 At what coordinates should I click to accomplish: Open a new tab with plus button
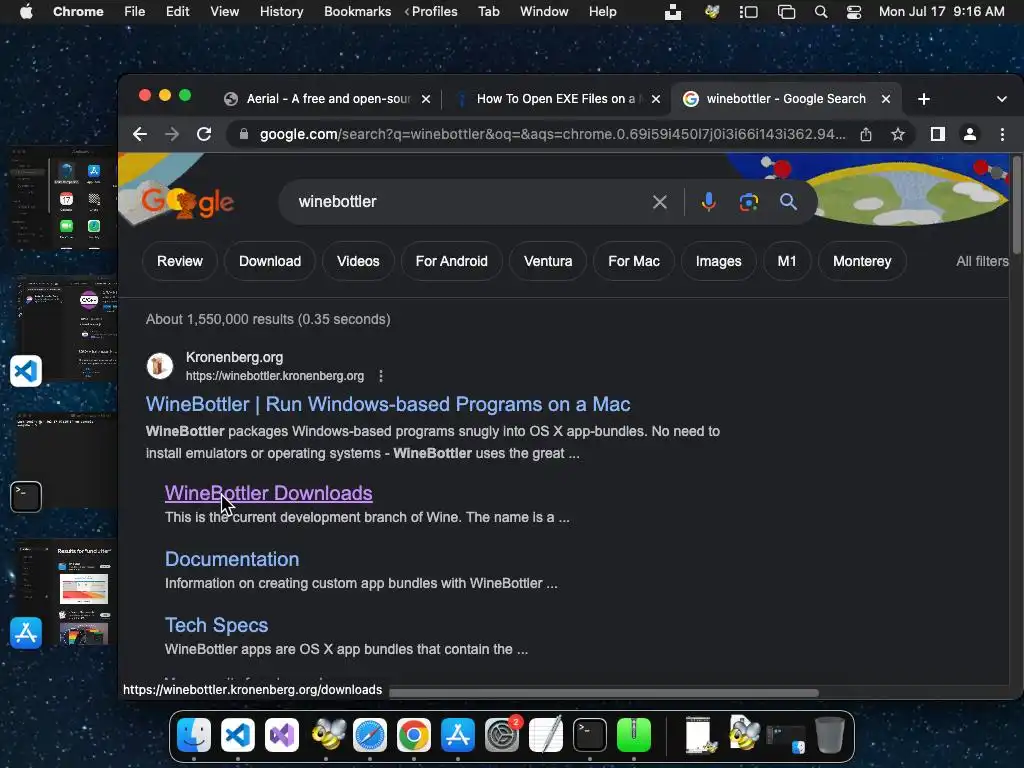click(x=923, y=99)
